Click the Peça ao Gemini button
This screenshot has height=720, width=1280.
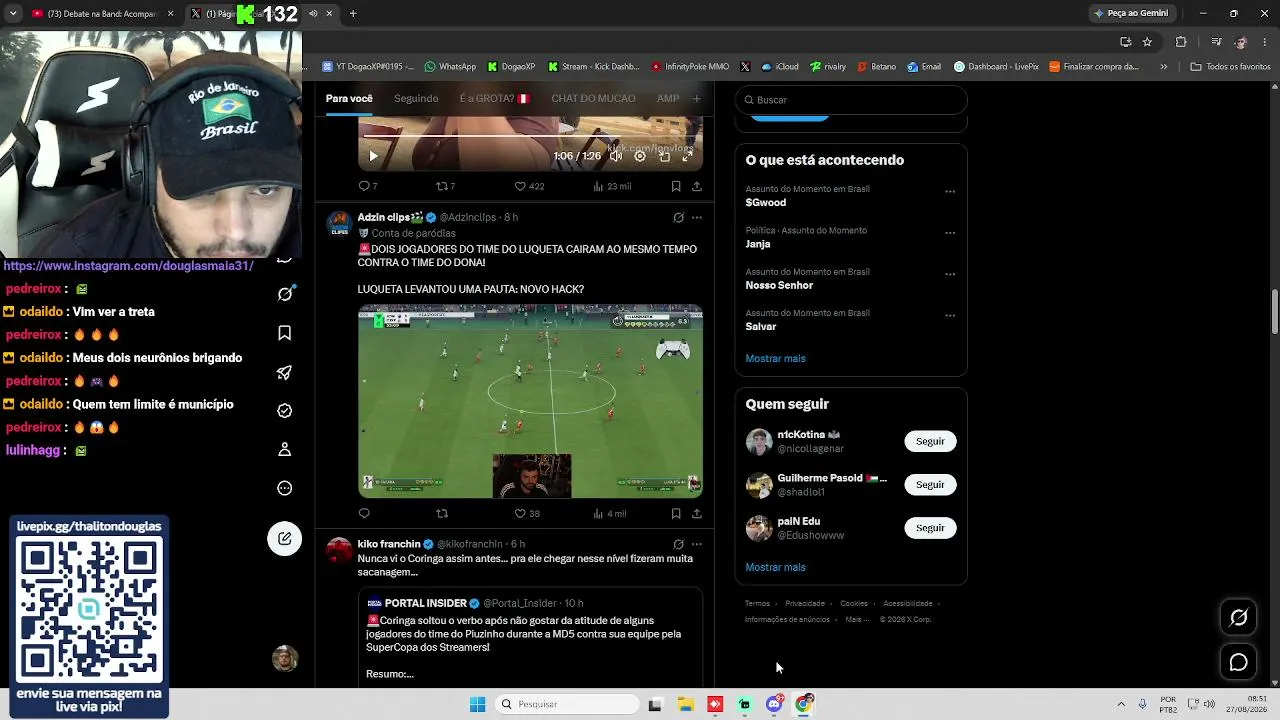(1132, 13)
